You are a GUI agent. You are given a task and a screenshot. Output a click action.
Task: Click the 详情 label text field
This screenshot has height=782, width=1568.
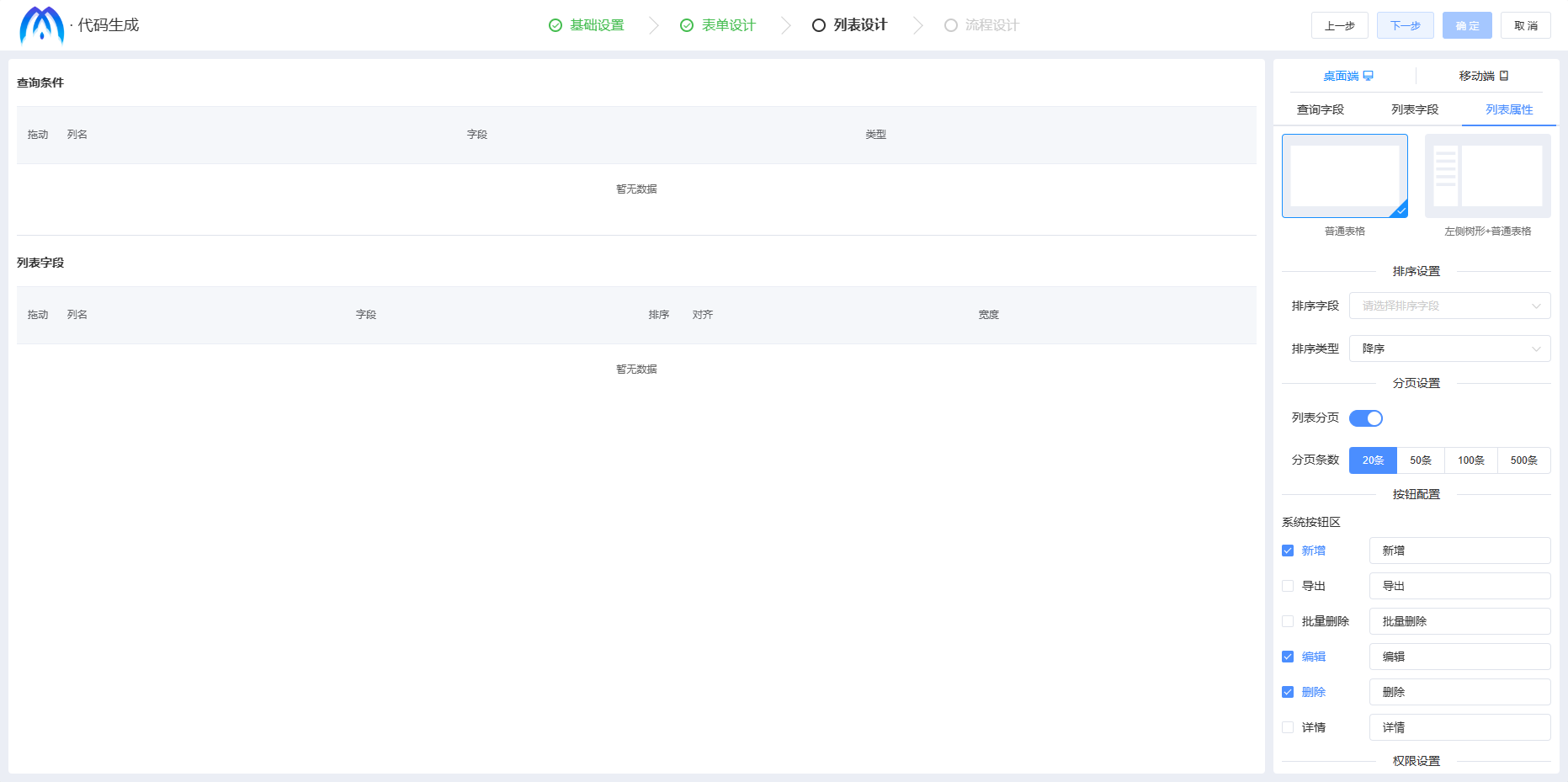[1460, 727]
